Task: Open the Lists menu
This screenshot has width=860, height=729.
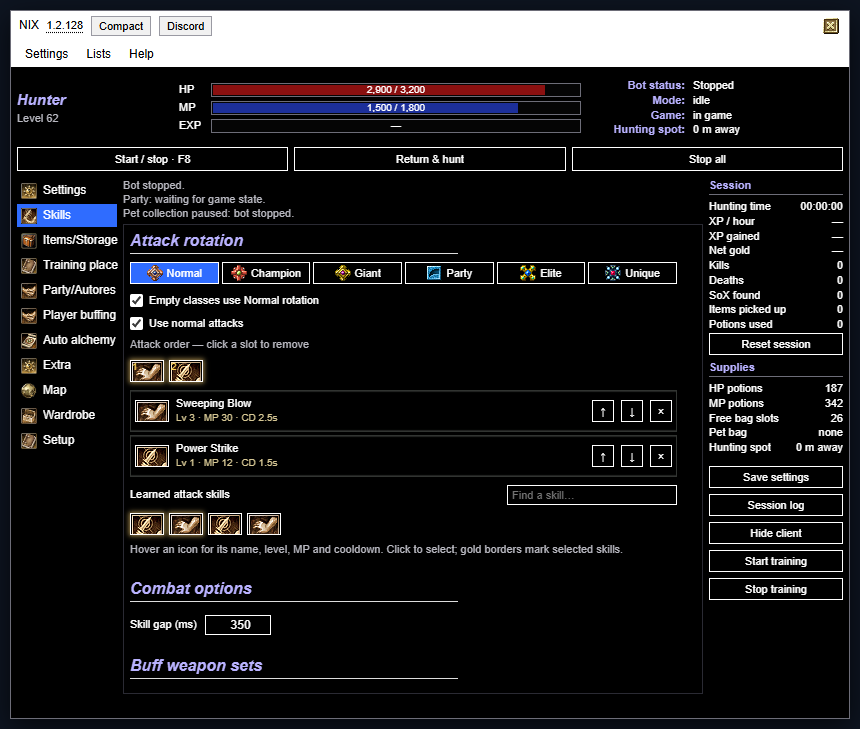Action: click(99, 54)
